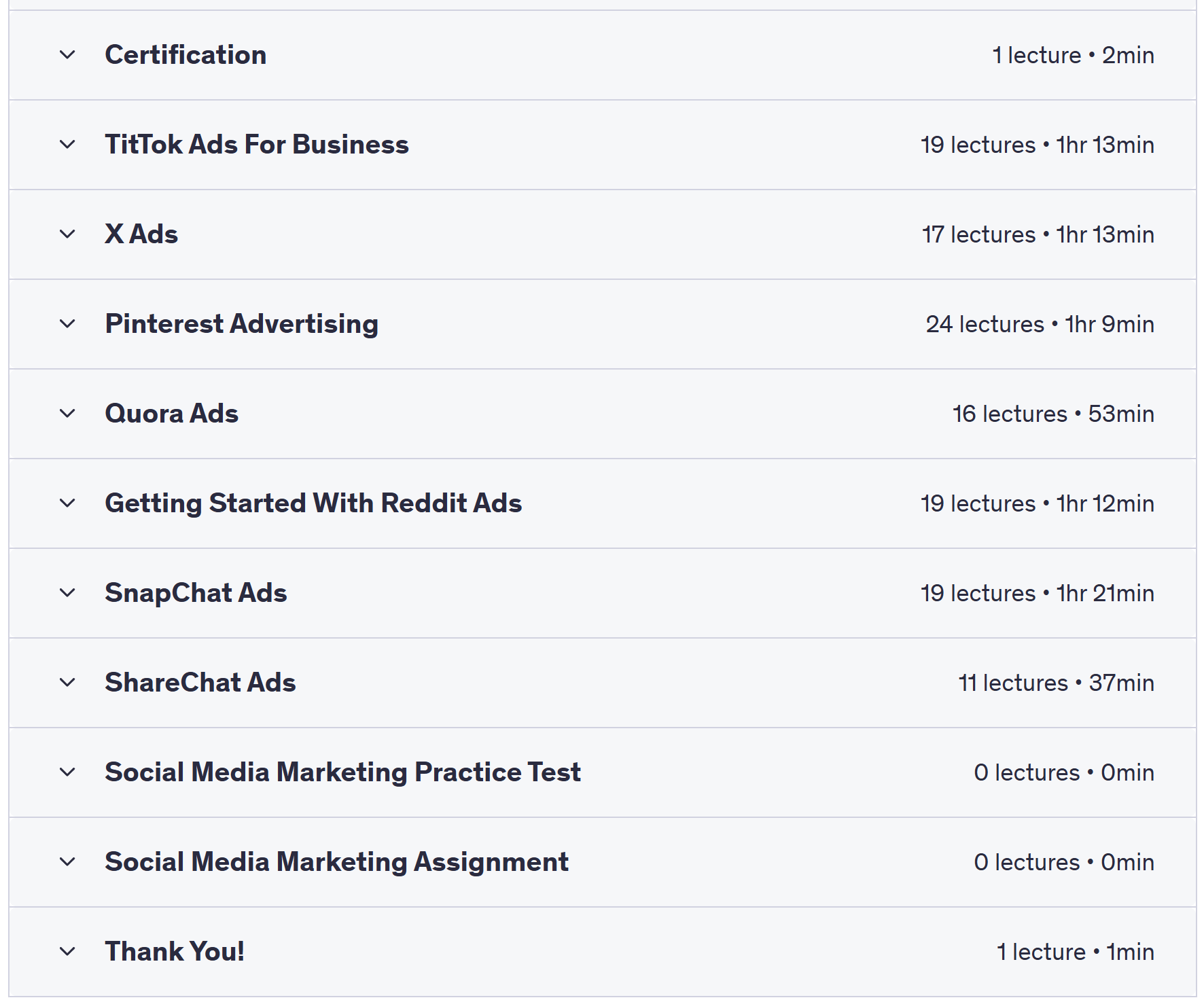Viewport: 1204px width, 1000px height.
Task: Expand the Certification section chevron
Action: [67, 55]
